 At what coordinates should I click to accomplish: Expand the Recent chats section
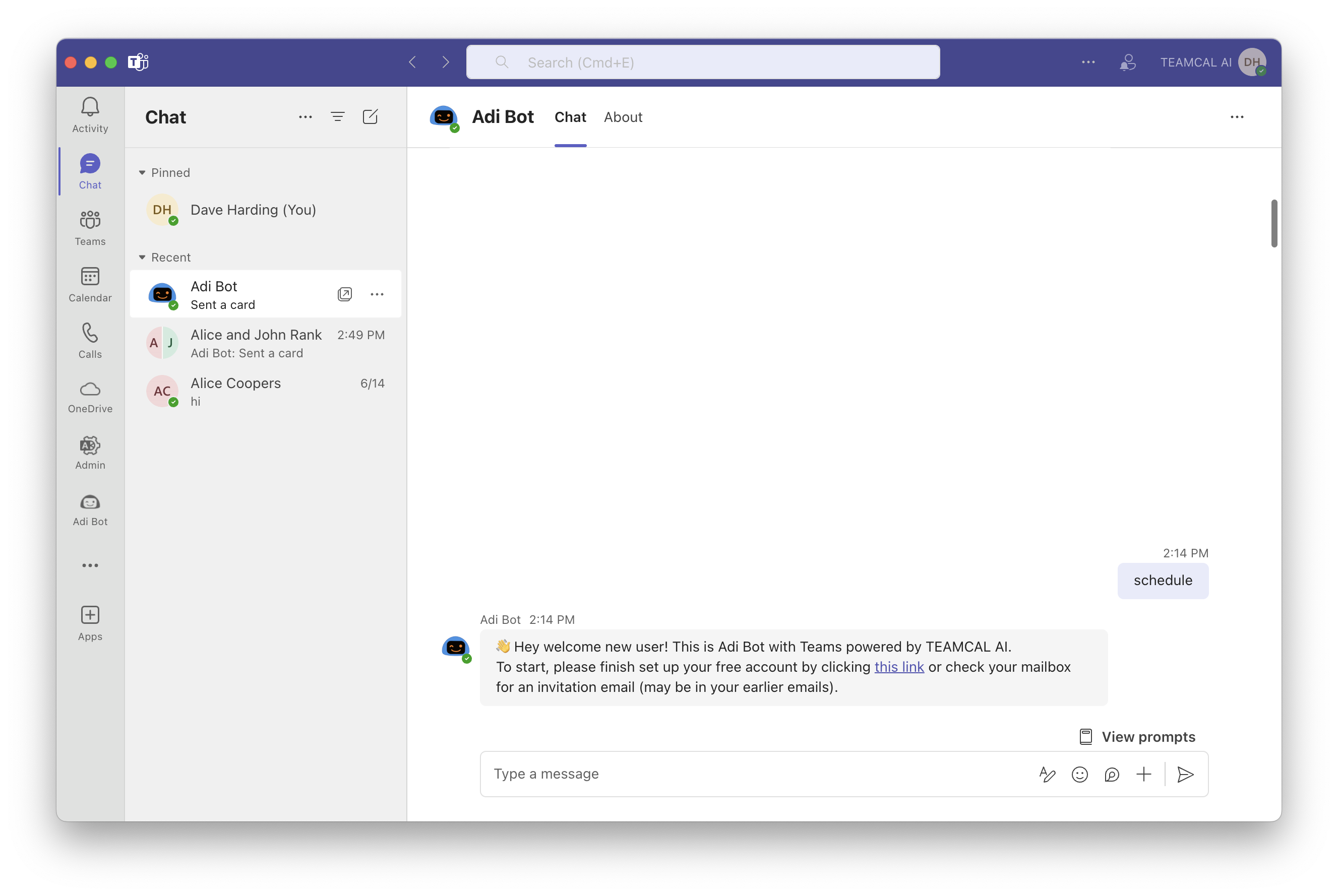coord(142,257)
